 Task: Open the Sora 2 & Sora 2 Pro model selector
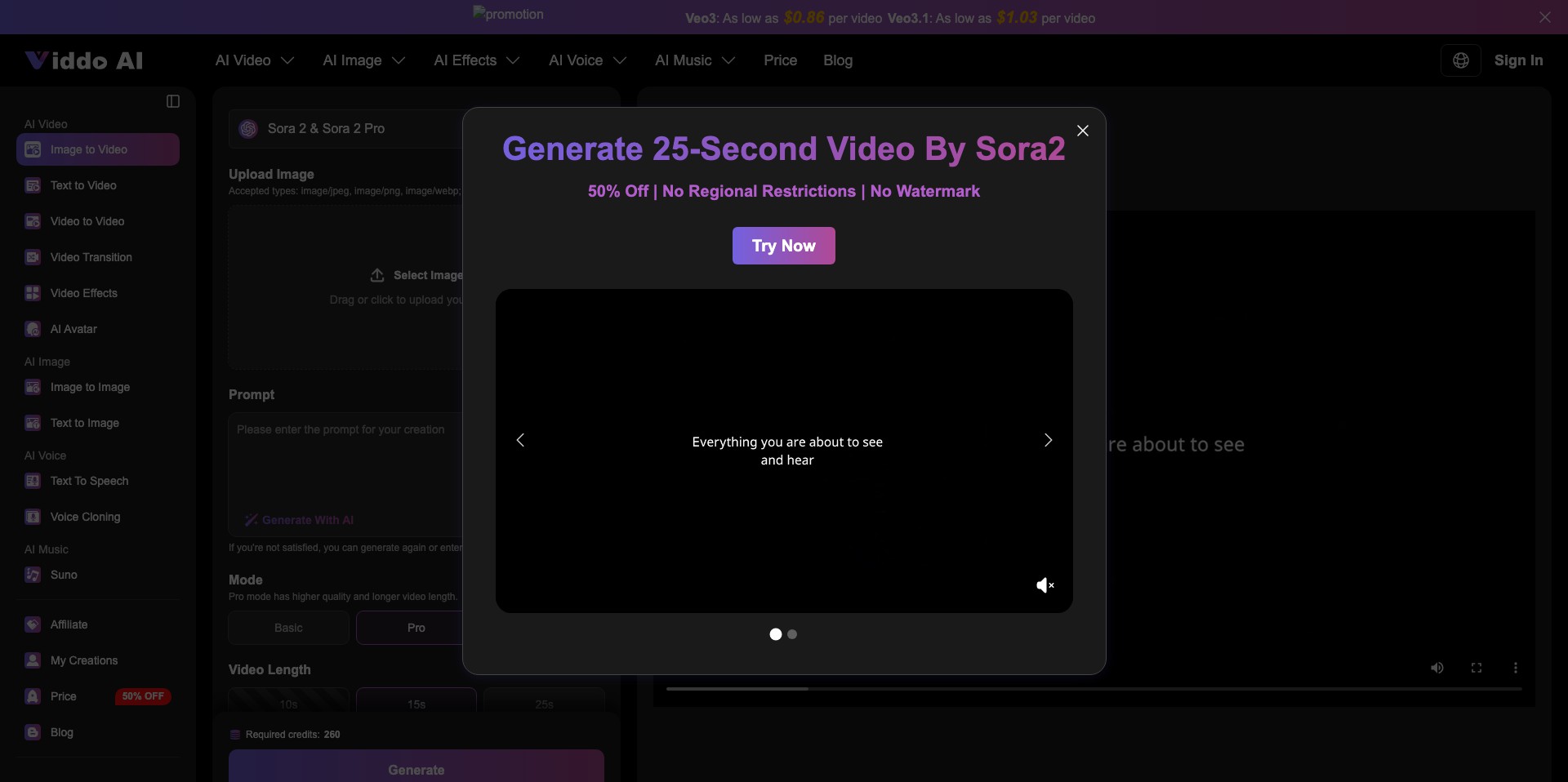[345, 129]
